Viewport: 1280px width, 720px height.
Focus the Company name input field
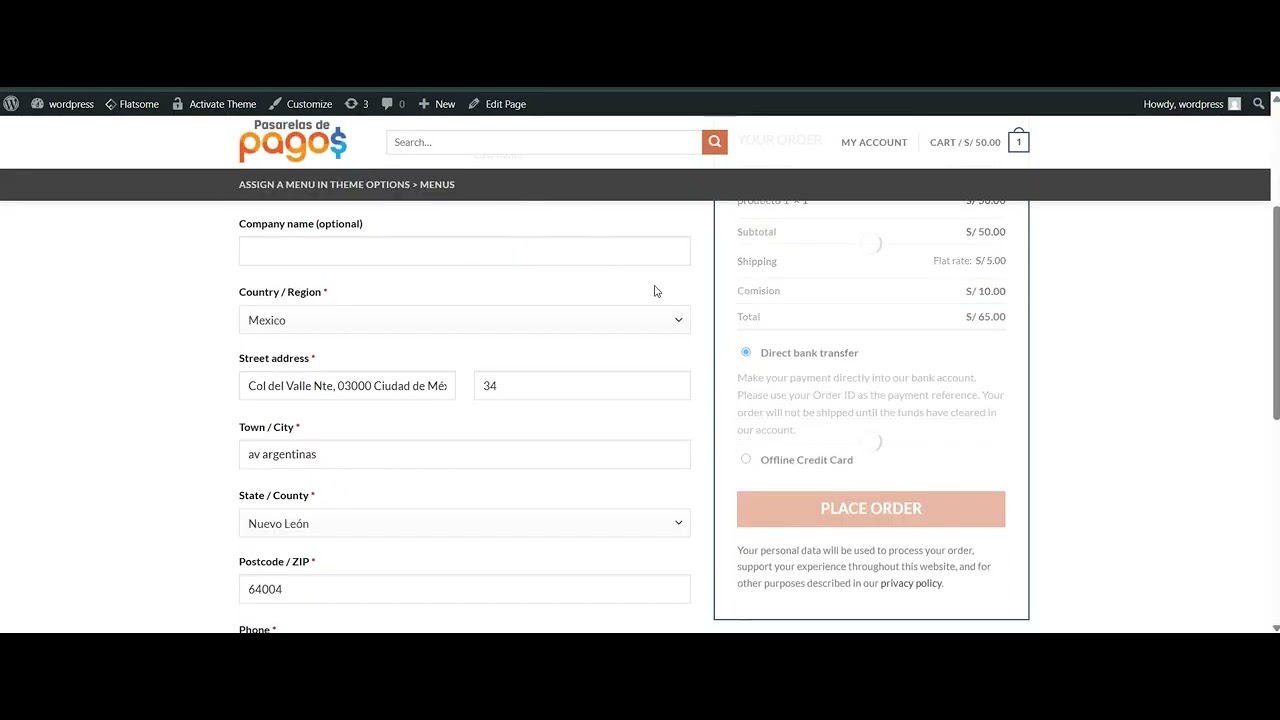(464, 251)
